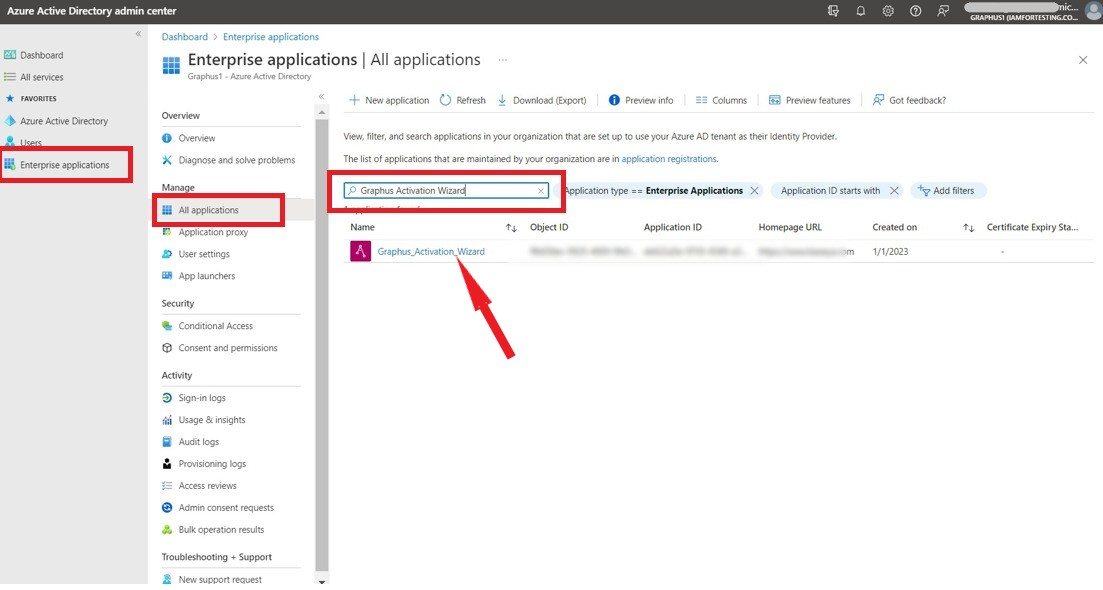Collapse the left navigation sidebar
The height and width of the screenshot is (590, 1103).
coord(139,34)
